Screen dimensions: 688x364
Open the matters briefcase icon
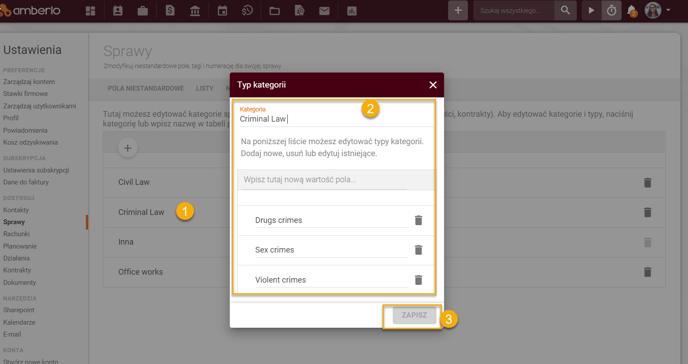tap(143, 11)
